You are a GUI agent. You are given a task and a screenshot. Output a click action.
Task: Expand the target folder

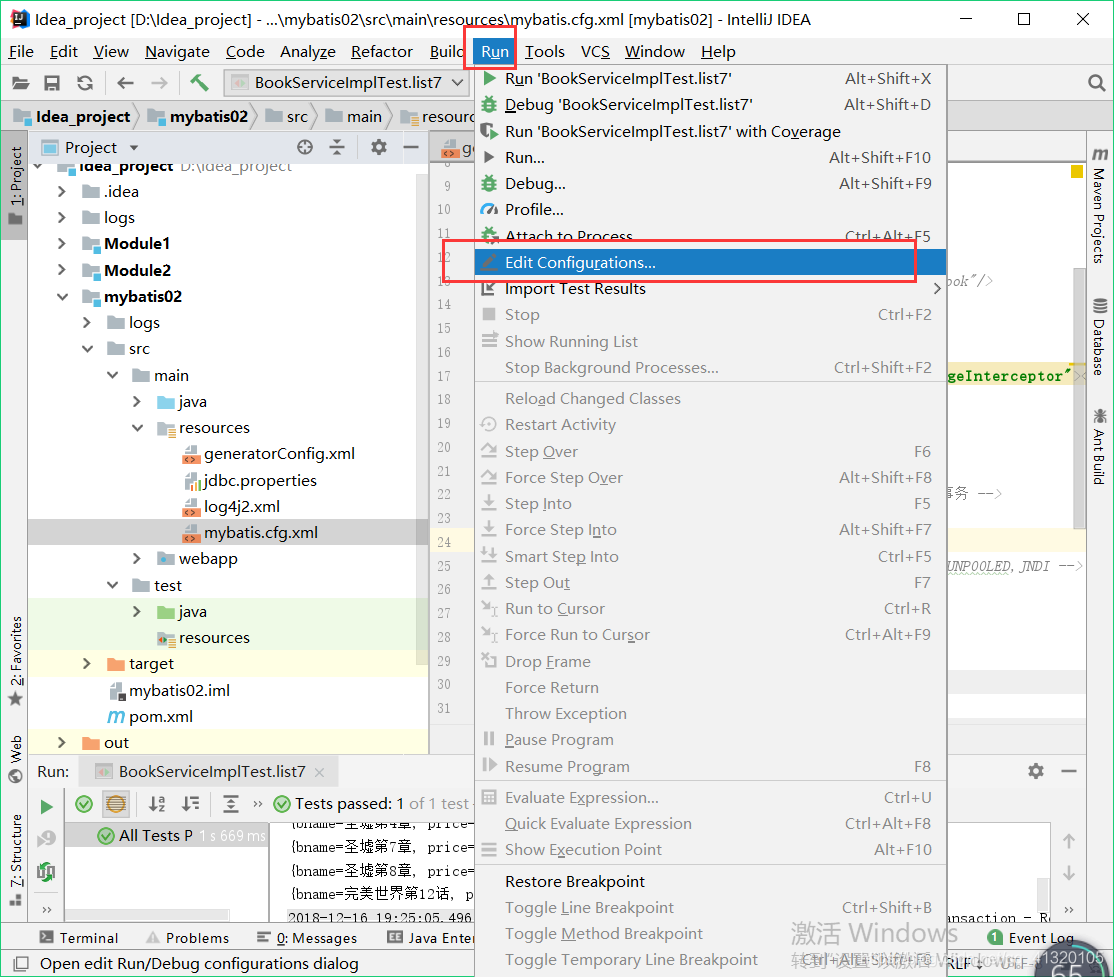tap(87, 664)
